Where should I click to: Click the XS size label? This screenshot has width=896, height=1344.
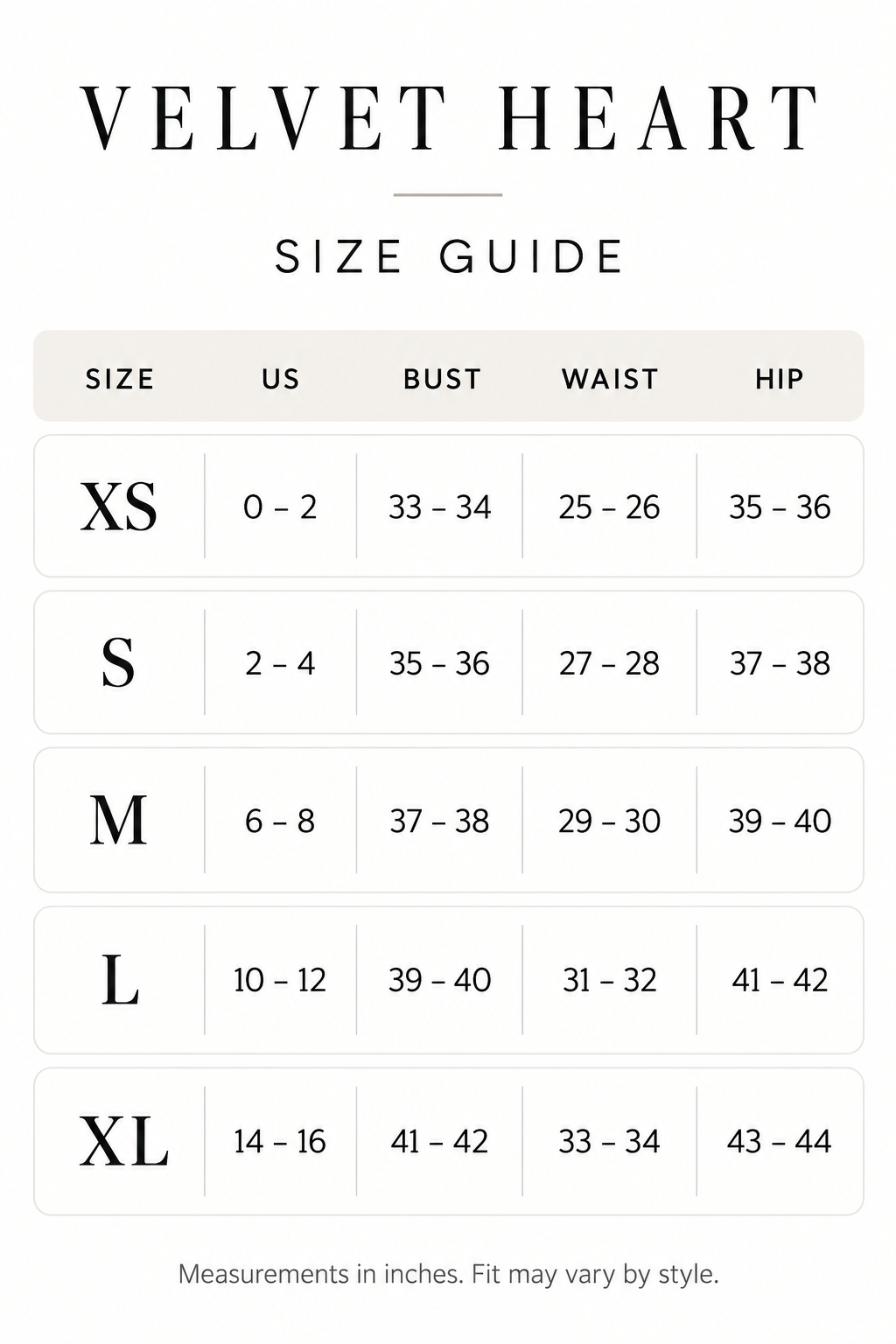119,507
